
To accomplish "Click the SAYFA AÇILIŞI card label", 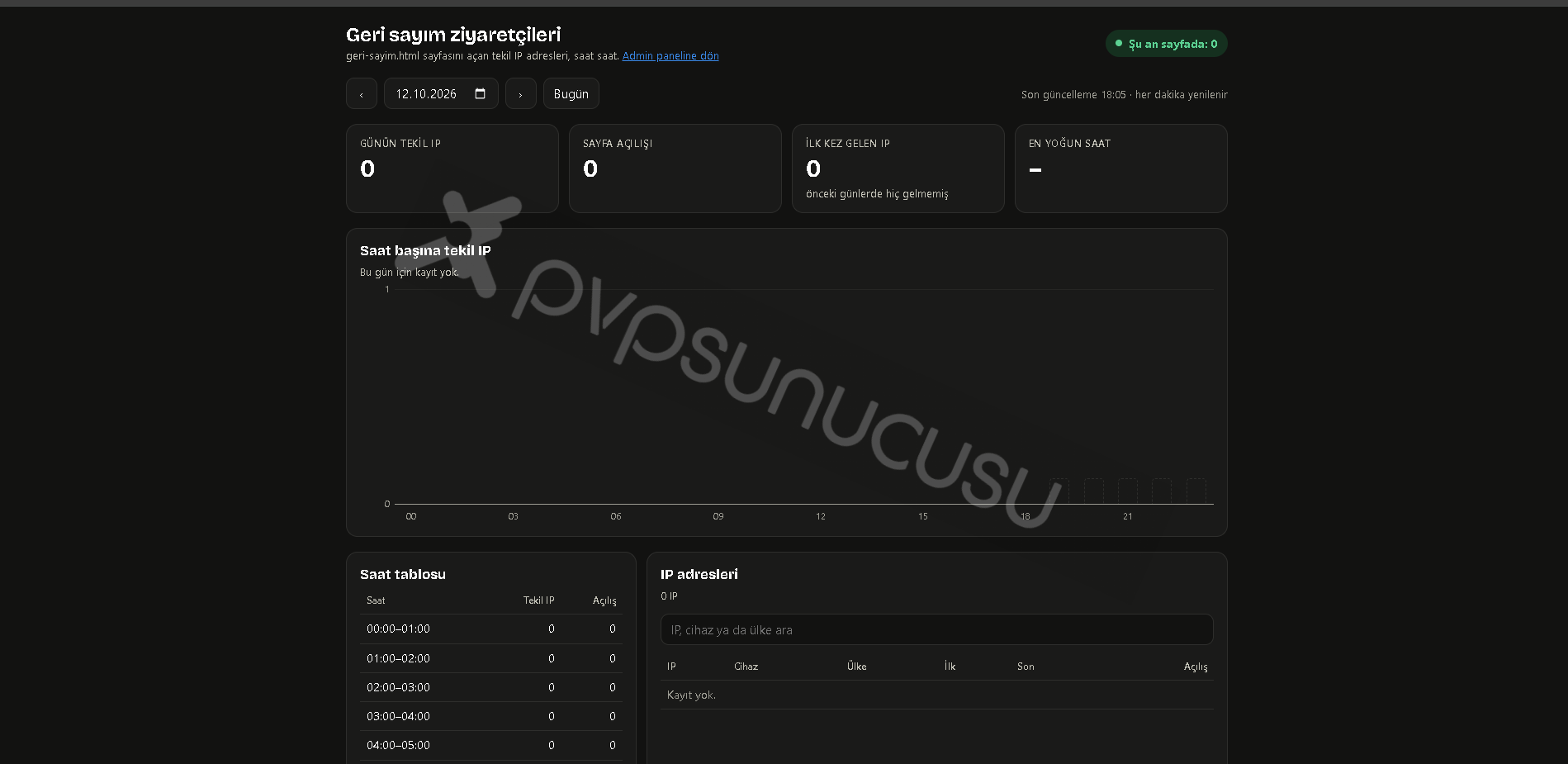I will pyautogui.click(x=618, y=144).
